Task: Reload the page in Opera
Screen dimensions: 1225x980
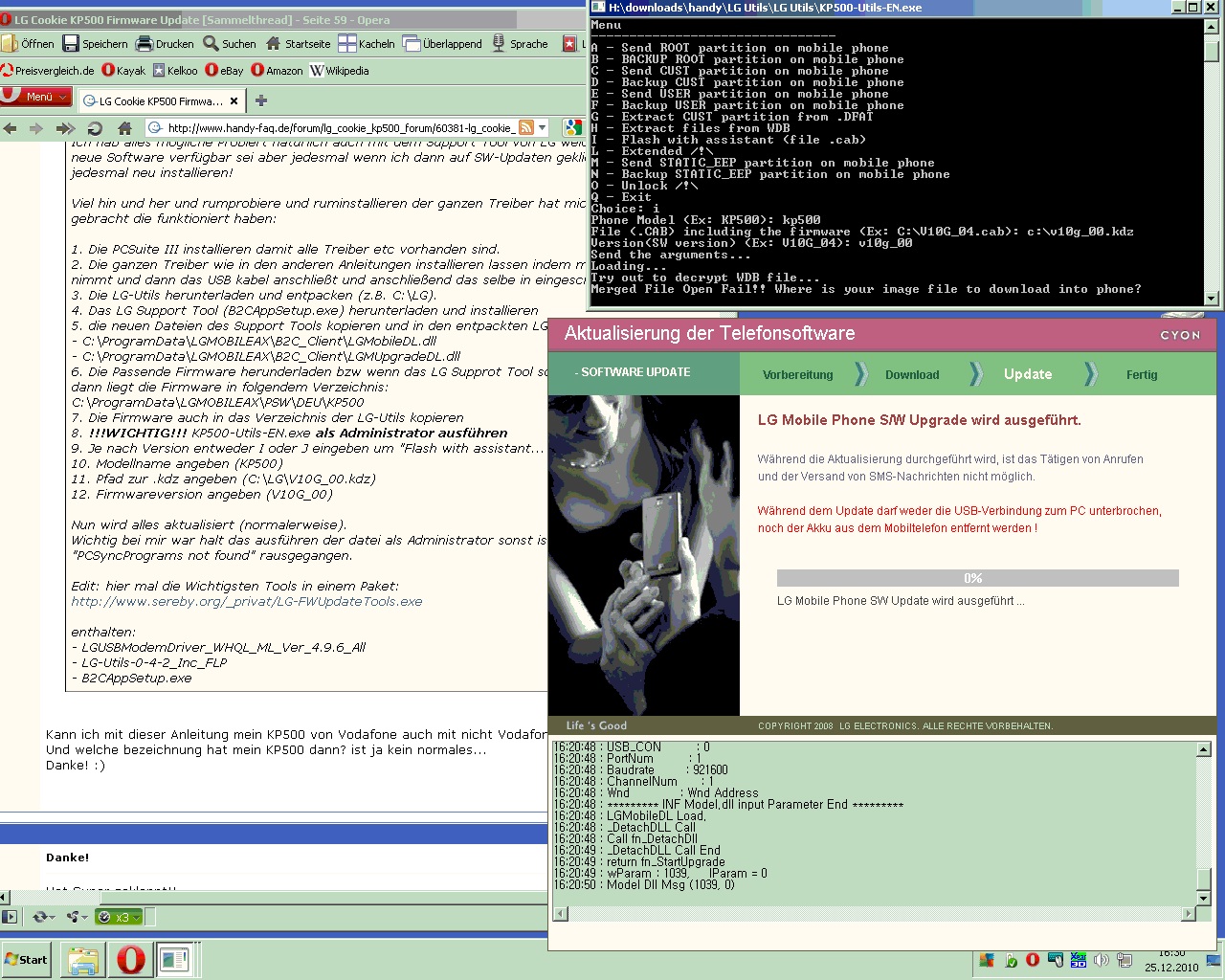Action: 95,128
